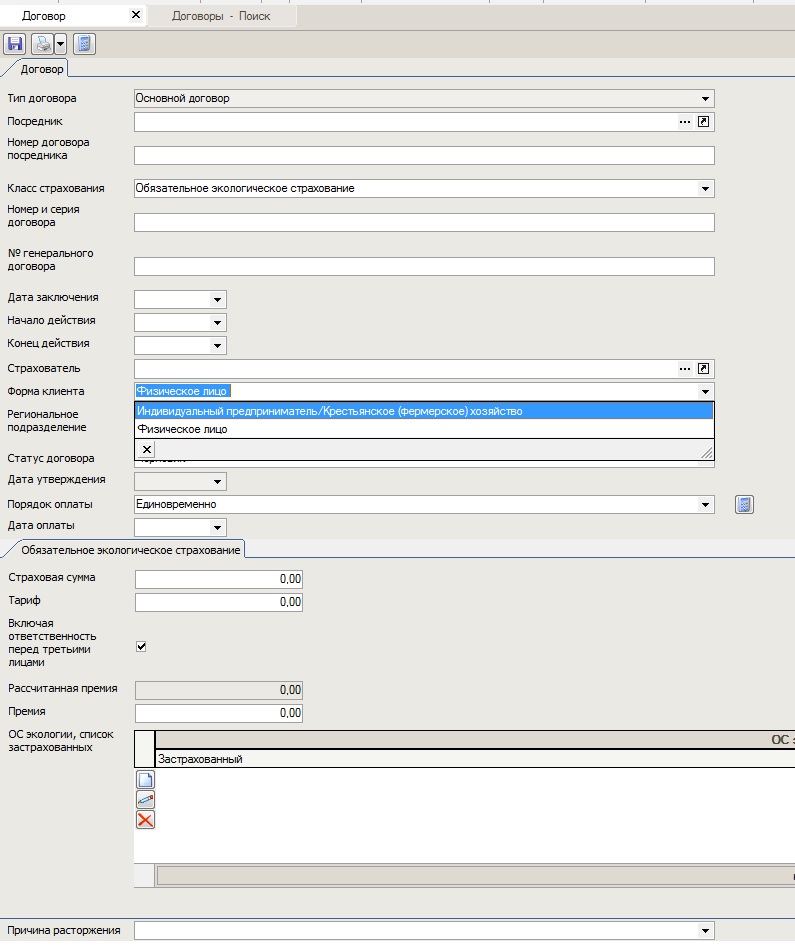Choose Физическое лицо from the dropdown list
Image resolution: width=795 pixels, height=946 pixels.
[x=183, y=429]
